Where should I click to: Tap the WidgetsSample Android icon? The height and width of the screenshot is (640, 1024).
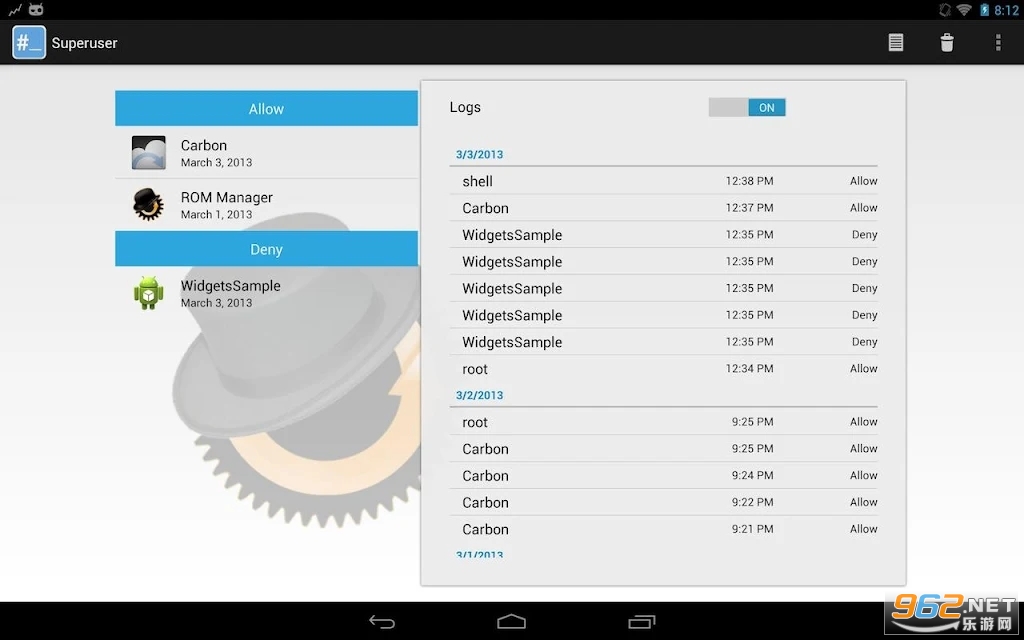(149, 293)
